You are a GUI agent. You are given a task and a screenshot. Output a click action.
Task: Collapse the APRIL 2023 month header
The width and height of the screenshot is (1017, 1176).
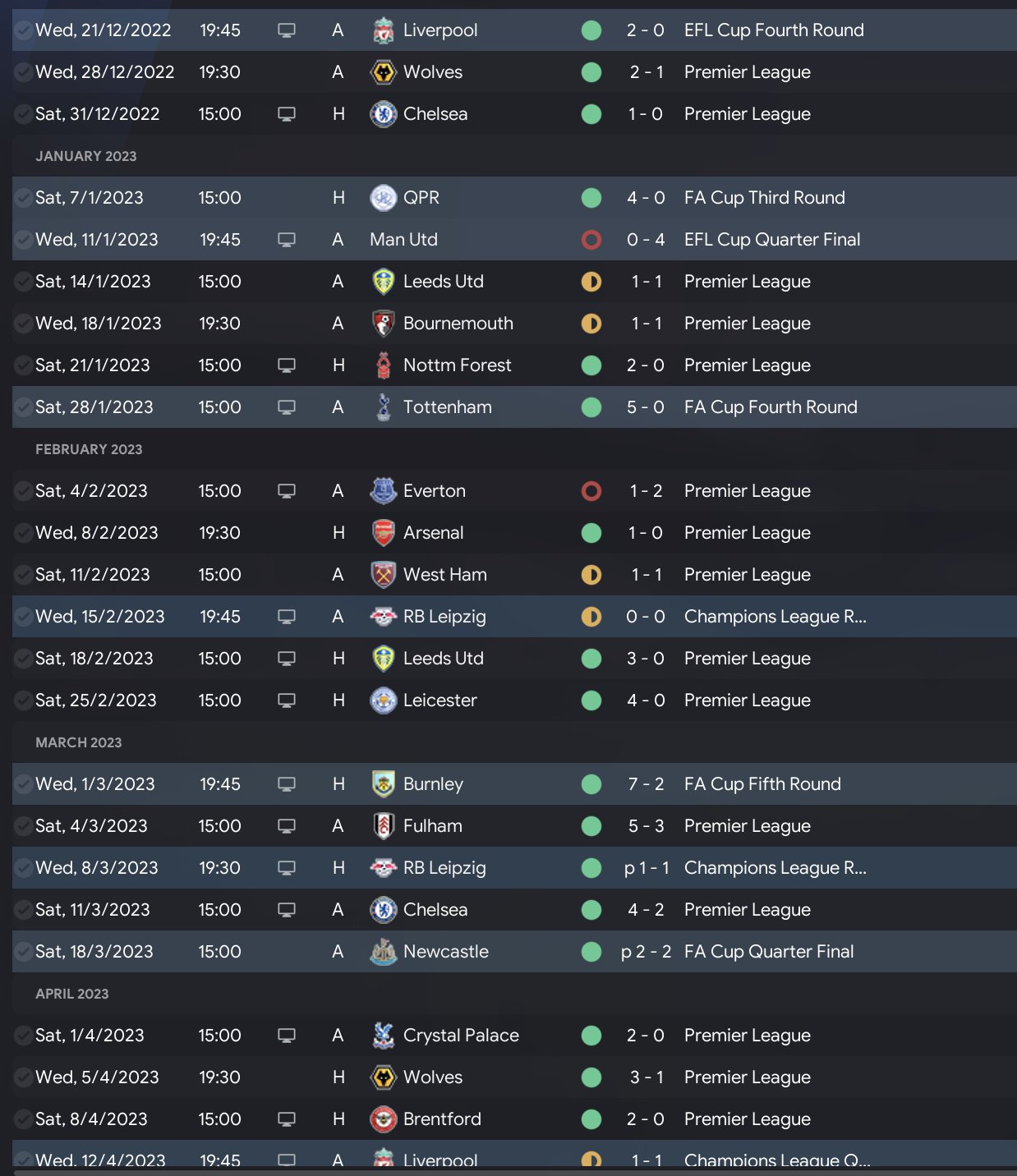click(72, 994)
